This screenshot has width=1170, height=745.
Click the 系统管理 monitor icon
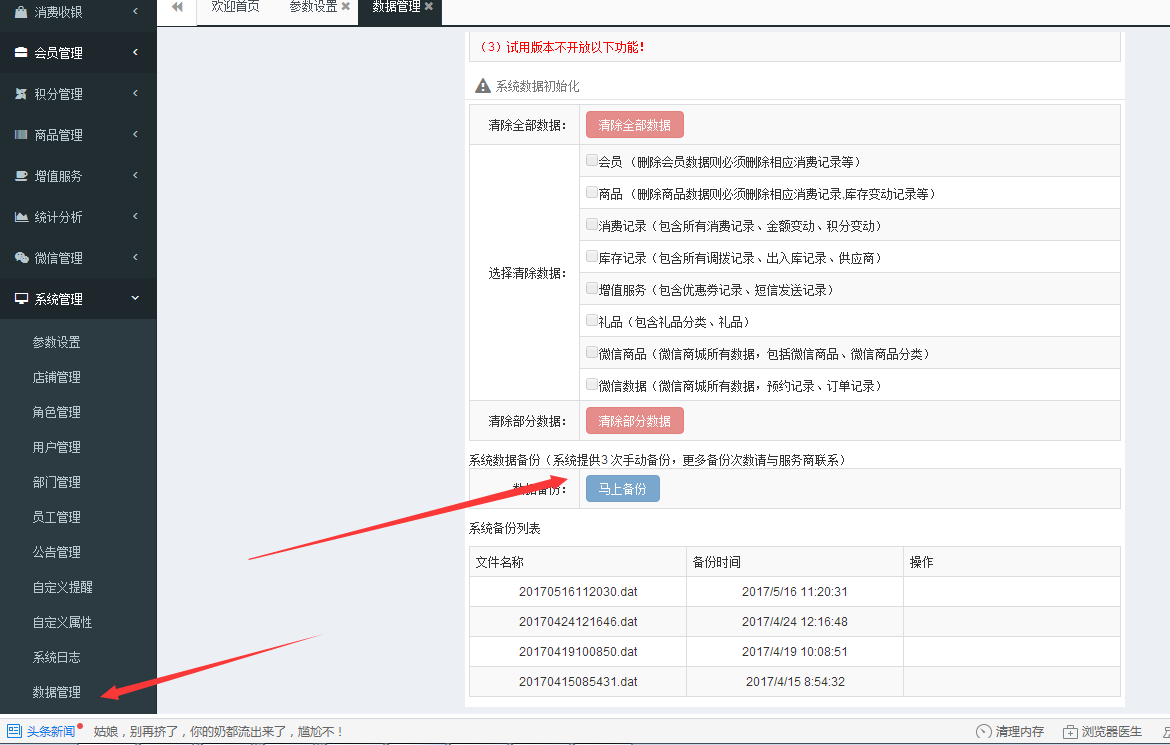21,299
